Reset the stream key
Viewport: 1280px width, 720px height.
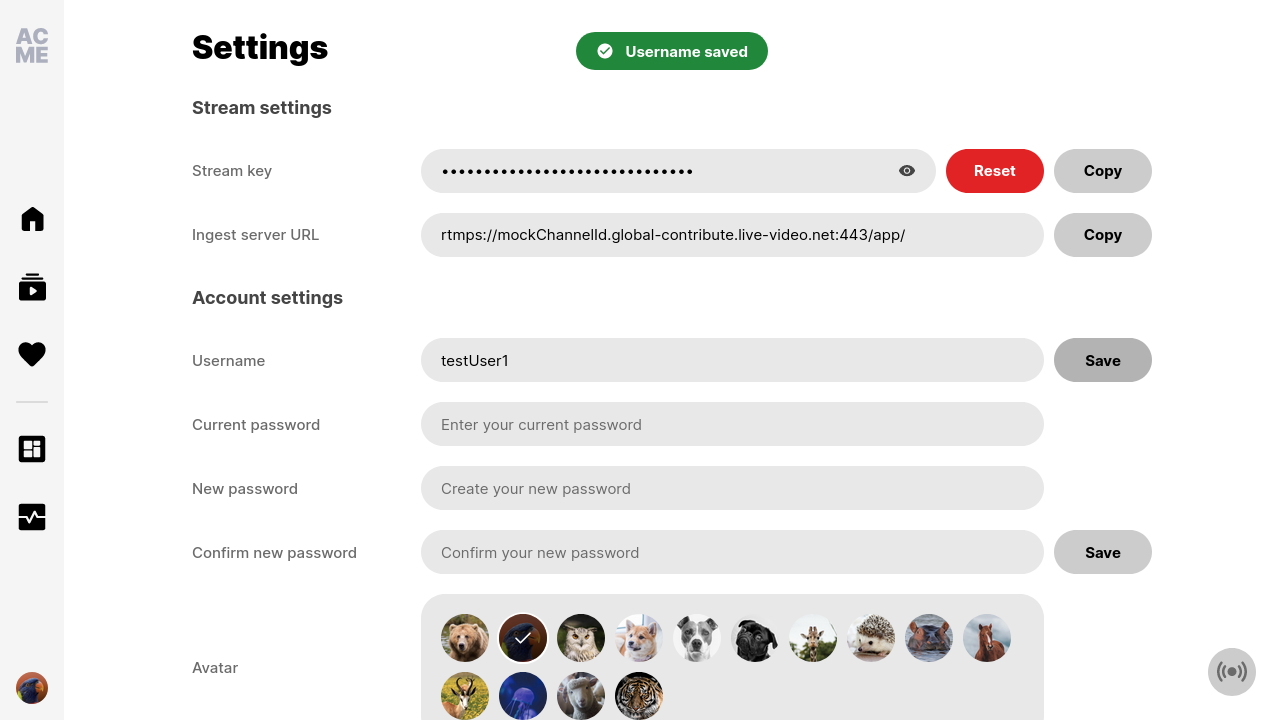click(x=995, y=171)
